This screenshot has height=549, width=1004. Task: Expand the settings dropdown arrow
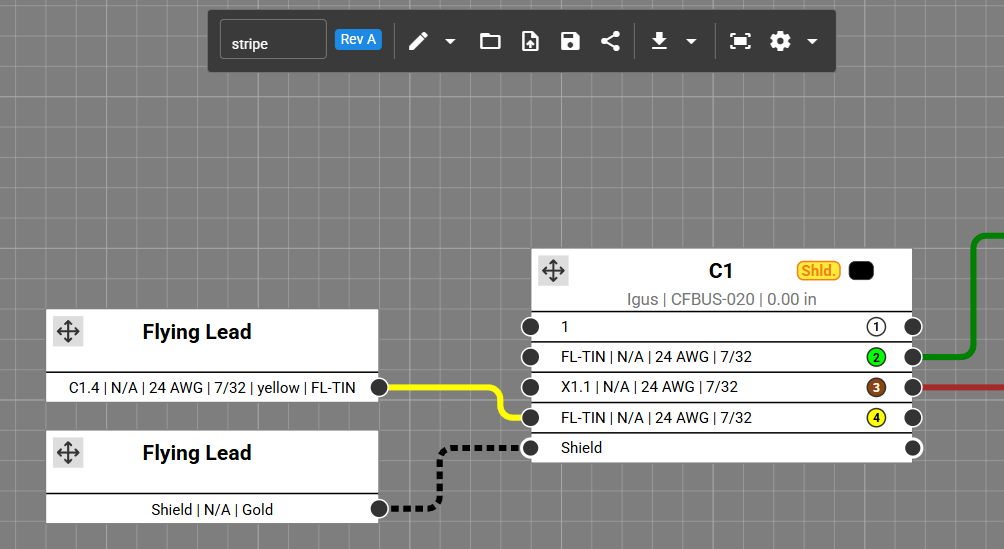[812, 41]
